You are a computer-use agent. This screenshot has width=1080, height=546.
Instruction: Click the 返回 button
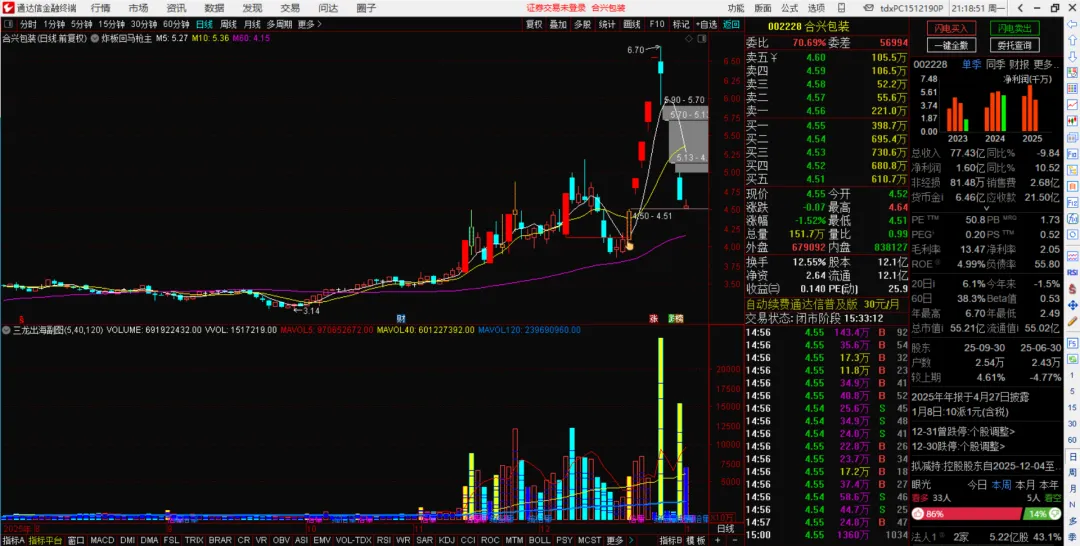pos(731,24)
